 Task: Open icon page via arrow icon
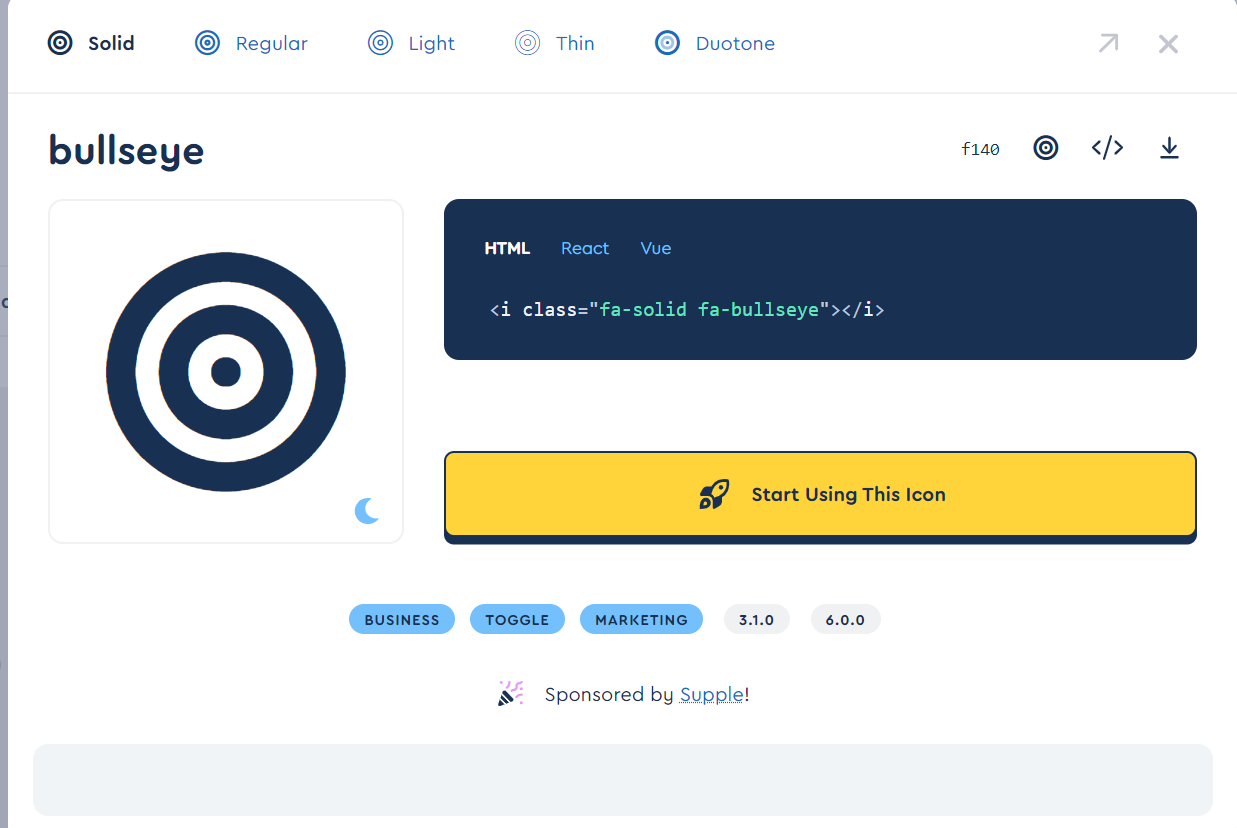click(x=1108, y=43)
